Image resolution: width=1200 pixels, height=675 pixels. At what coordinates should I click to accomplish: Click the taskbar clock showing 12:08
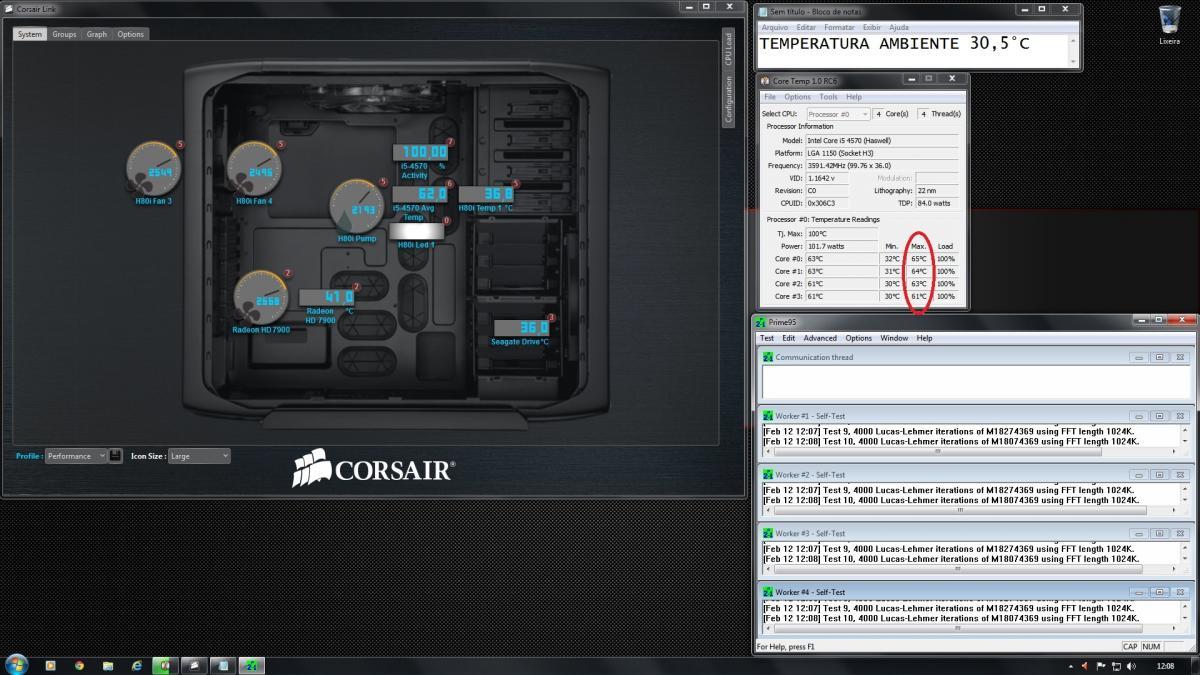tap(1165, 665)
